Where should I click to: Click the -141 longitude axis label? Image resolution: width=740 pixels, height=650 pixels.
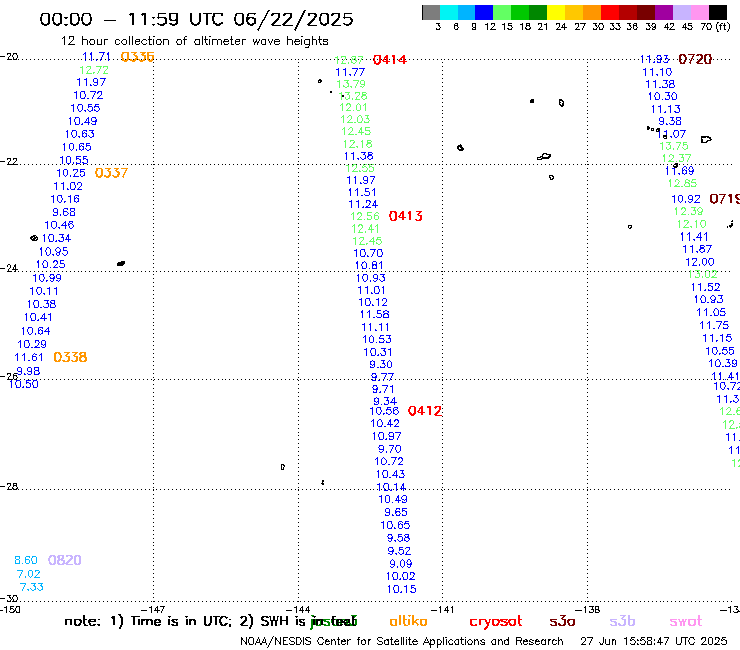pos(442,609)
